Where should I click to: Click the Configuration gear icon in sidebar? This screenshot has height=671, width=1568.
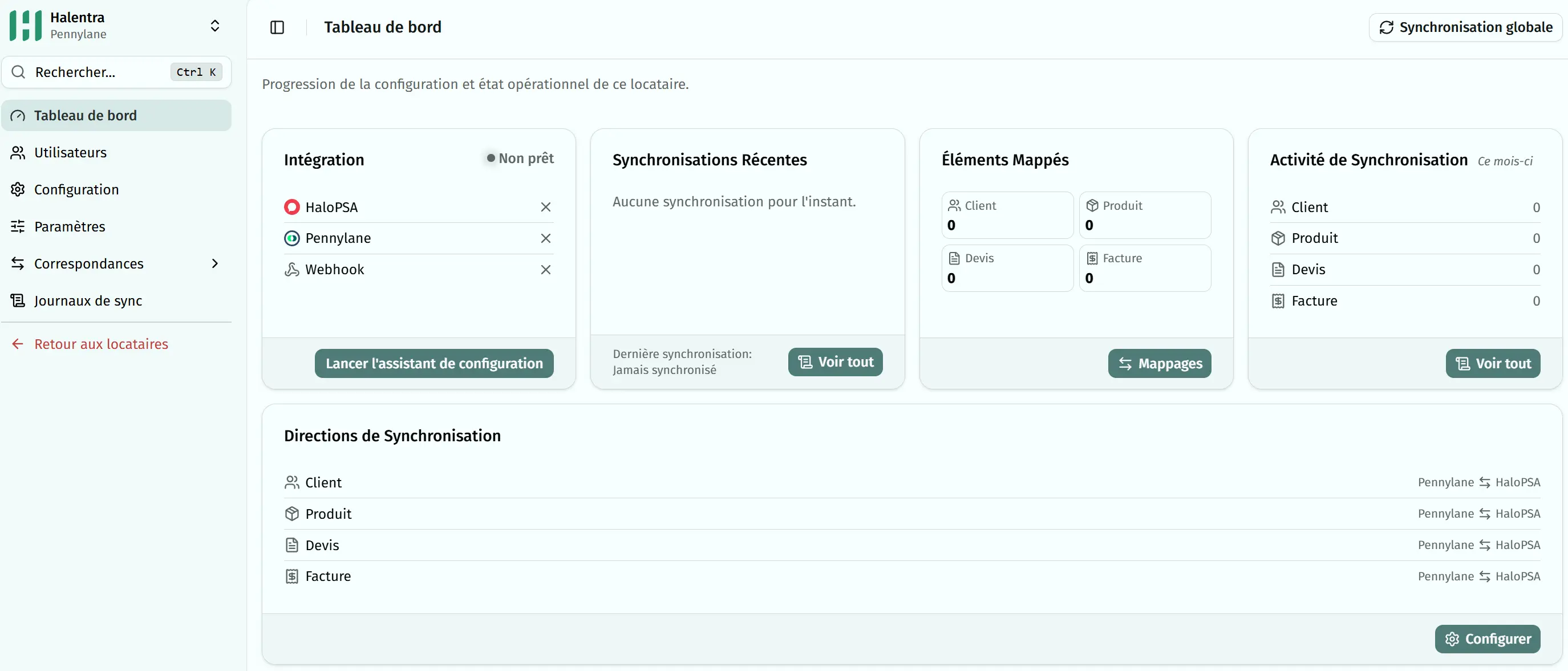click(x=18, y=189)
